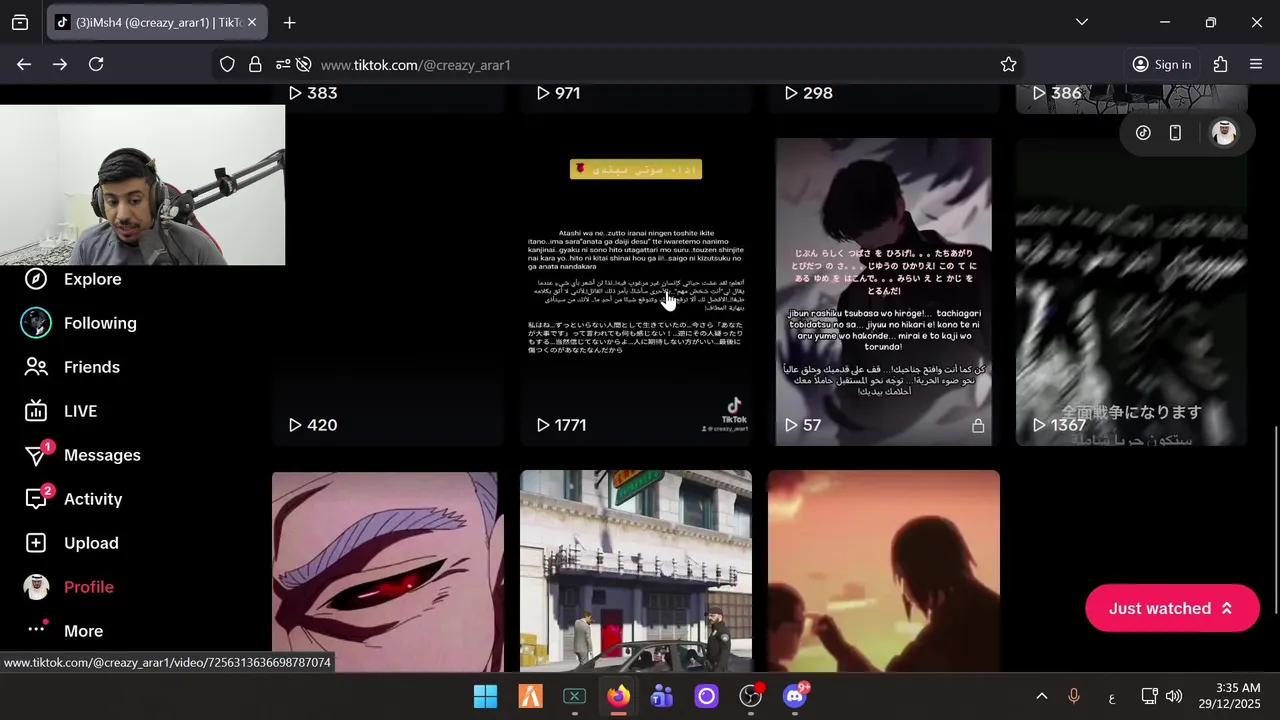This screenshot has width=1280, height=720.
Task: Open video with 386 views
Action: (1132, 99)
